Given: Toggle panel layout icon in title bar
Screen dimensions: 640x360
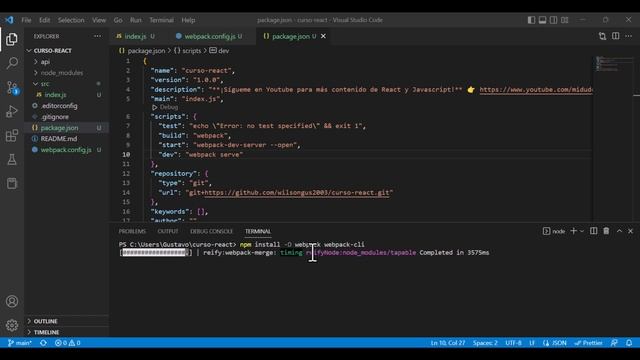Looking at the screenshot, I should point(542,20).
